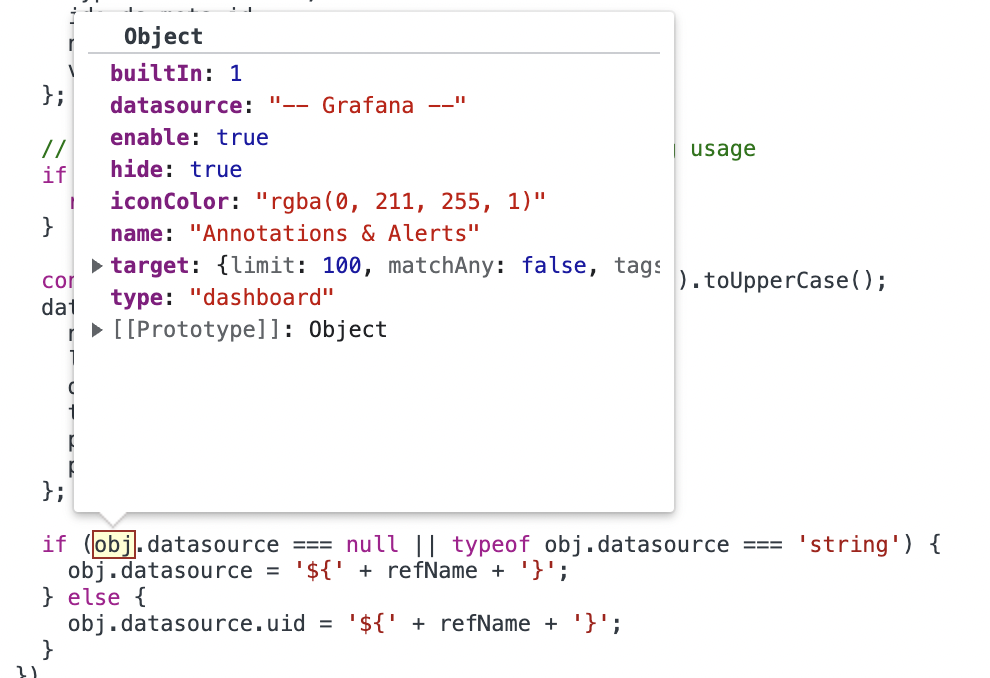This screenshot has height=678, width=990.
Task: Expand the target property disclosure triangle
Action: pyautogui.click(x=95, y=265)
